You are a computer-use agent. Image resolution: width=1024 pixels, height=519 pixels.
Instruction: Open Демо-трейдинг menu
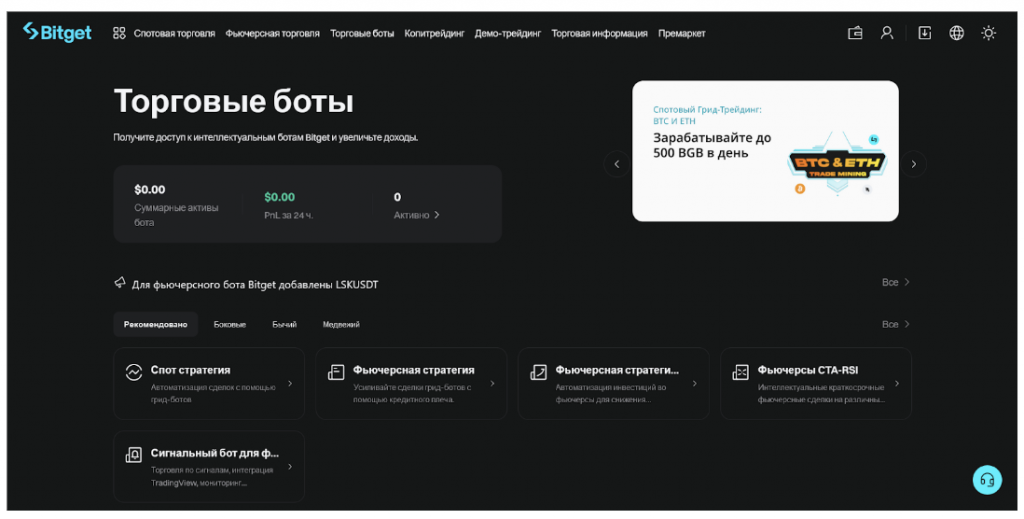pos(507,33)
